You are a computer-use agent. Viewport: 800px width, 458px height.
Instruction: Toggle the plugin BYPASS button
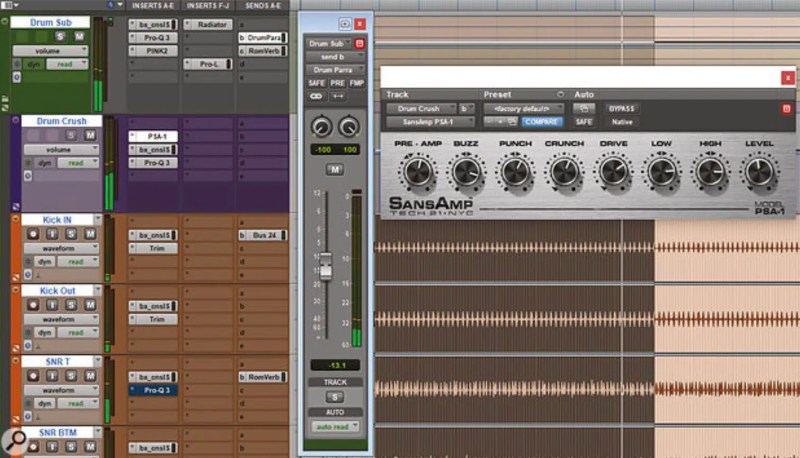pyautogui.click(x=621, y=109)
